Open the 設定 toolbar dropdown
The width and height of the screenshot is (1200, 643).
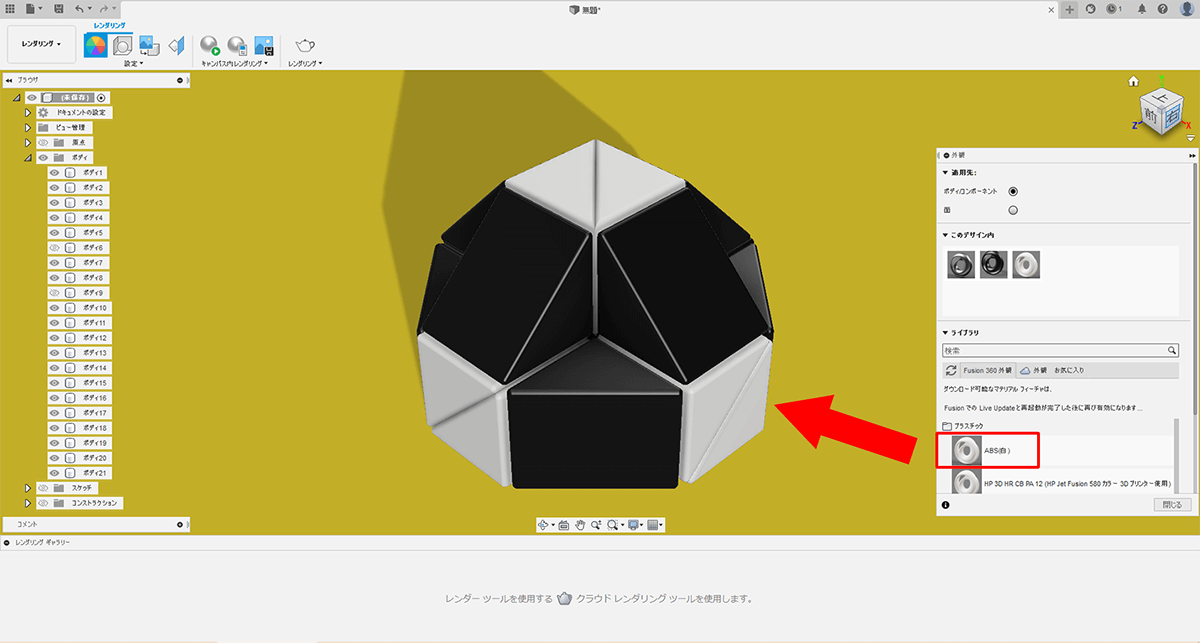(134, 64)
